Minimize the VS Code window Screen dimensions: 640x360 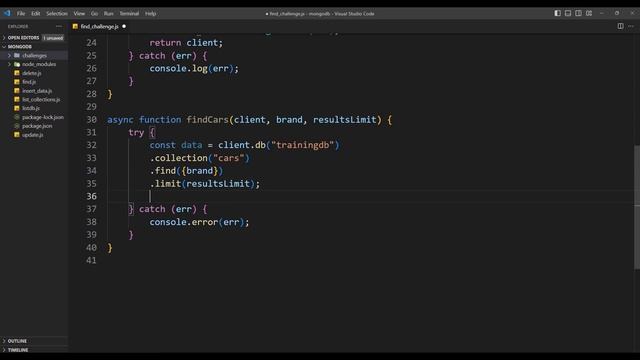click(602, 13)
